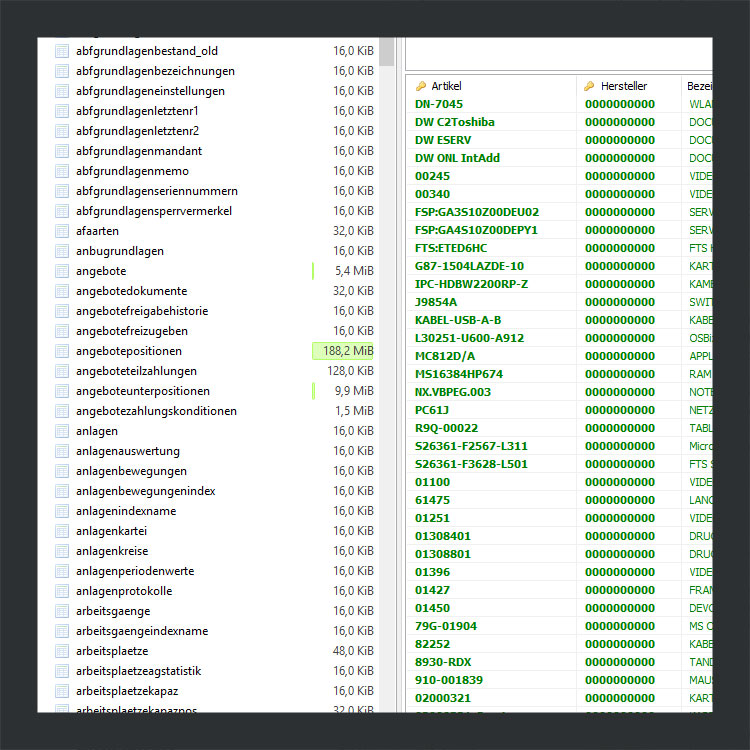Screen dimensions: 750x750
Task: Select the MC812D/A article cell
Action: click(445, 356)
